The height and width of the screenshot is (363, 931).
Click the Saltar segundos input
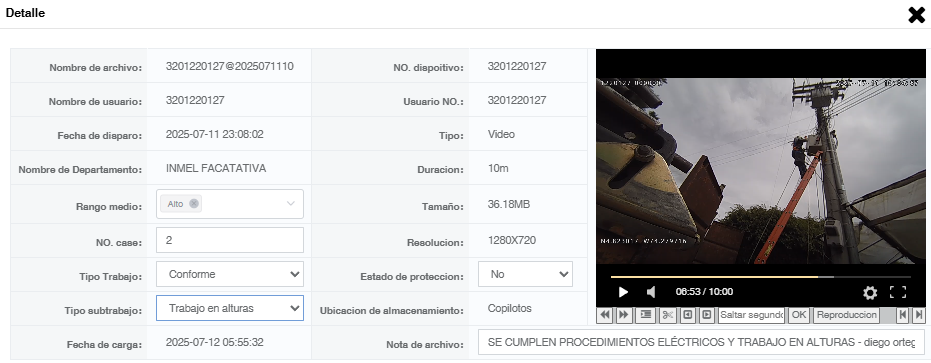[751, 315]
